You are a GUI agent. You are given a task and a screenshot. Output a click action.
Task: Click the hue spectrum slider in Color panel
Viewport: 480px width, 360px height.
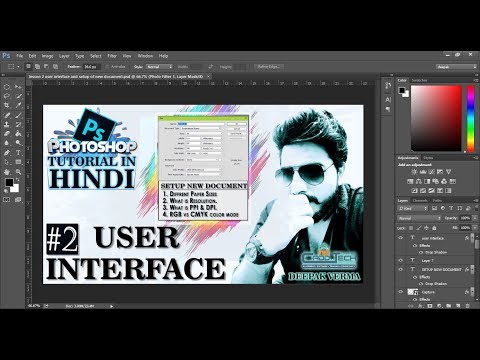tap(471, 118)
